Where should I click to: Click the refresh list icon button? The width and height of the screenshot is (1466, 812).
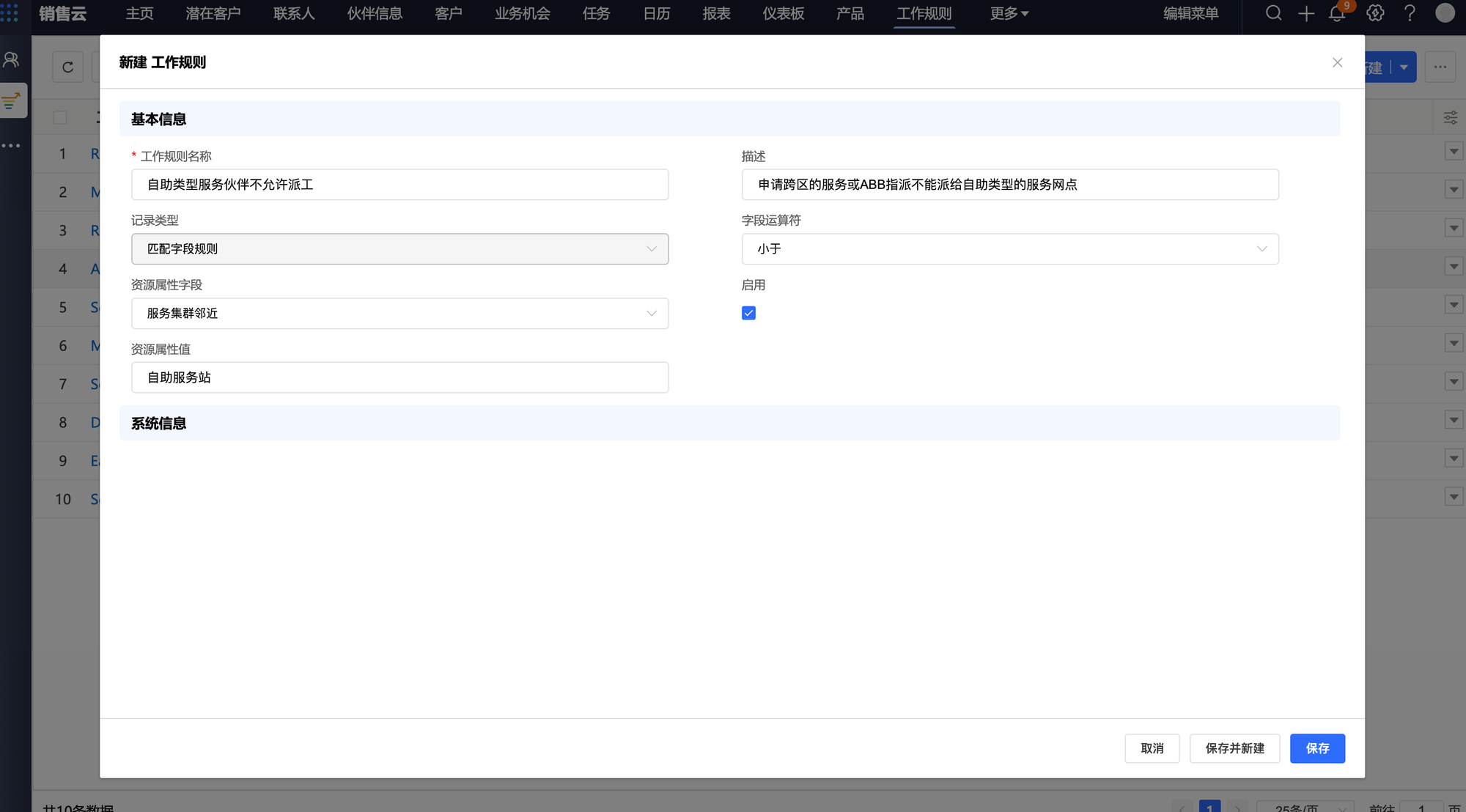[67, 67]
